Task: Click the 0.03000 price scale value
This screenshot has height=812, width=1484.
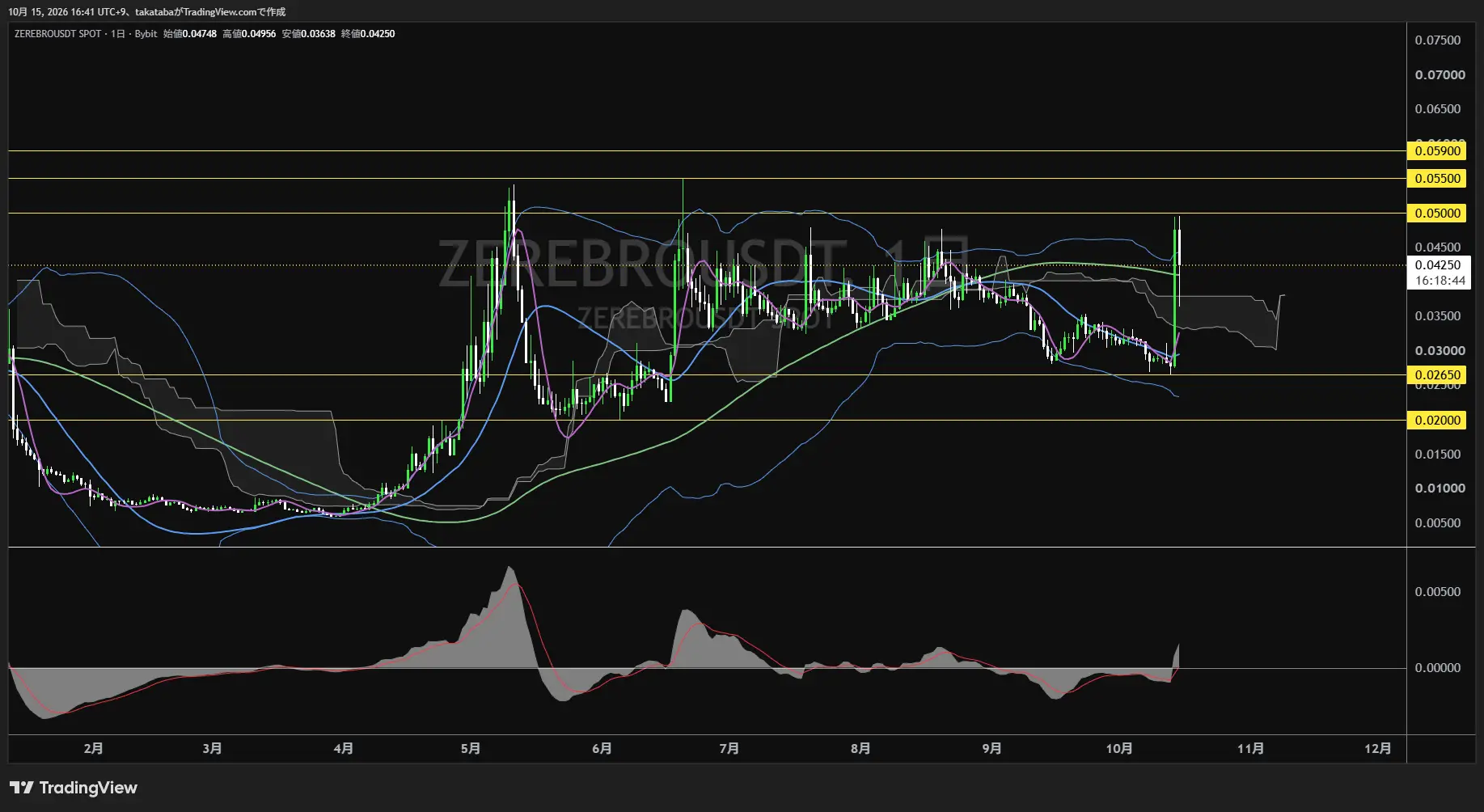Action: (1440, 351)
